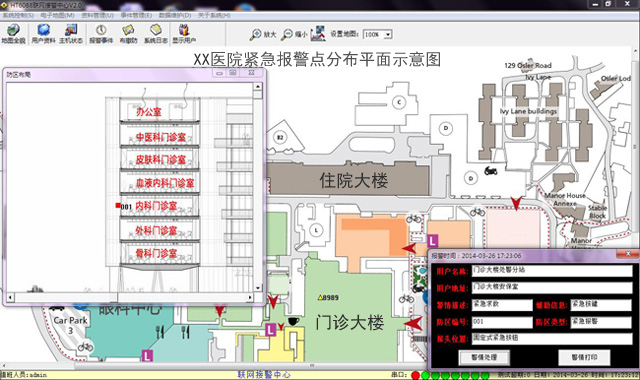Viewport: 640px width, 380px height.
Task: Open 系统日志 system log icon
Action: [156, 33]
